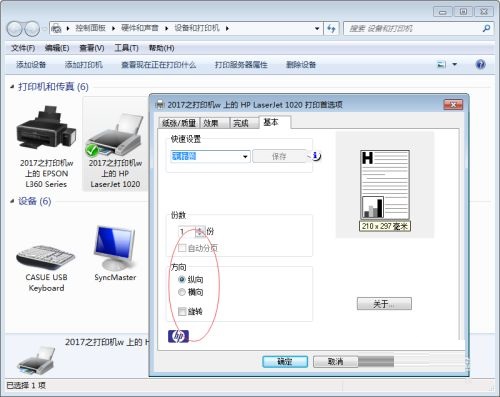This screenshot has width=500, height=397.
Task: Enable the rotate (旋转) checkbox
Action: [182, 312]
